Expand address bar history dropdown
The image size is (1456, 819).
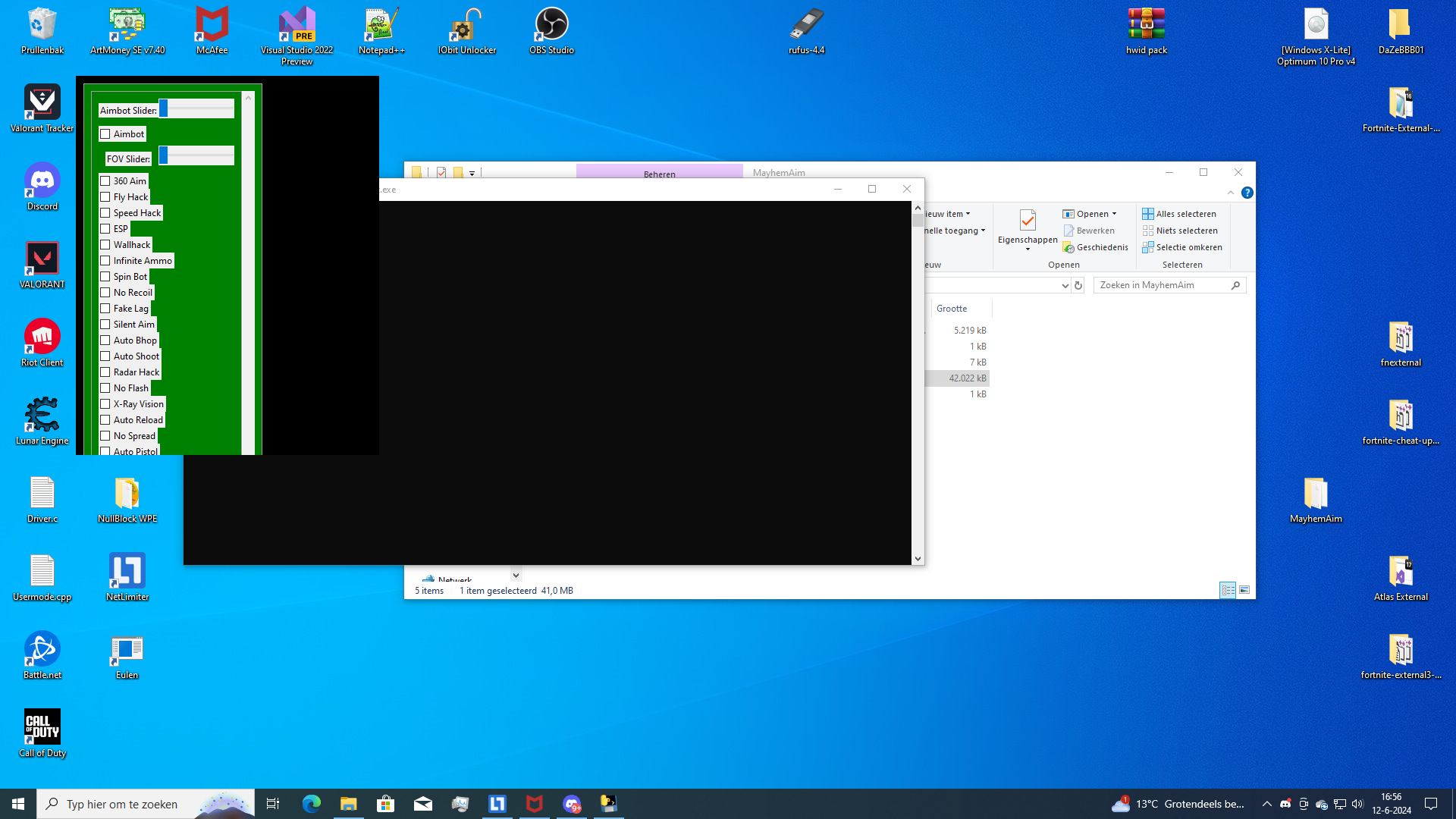[1065, 286]
